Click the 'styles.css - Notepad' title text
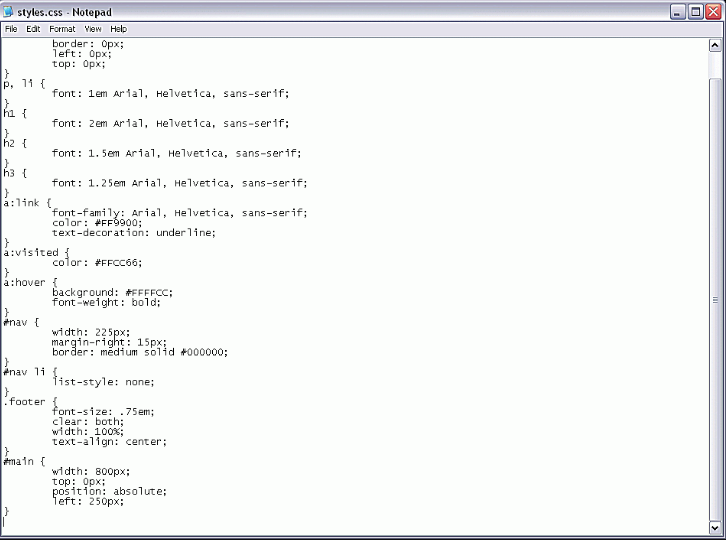This screenshot has height=540, width=726. pyautogui.click(x=64, y=12)
